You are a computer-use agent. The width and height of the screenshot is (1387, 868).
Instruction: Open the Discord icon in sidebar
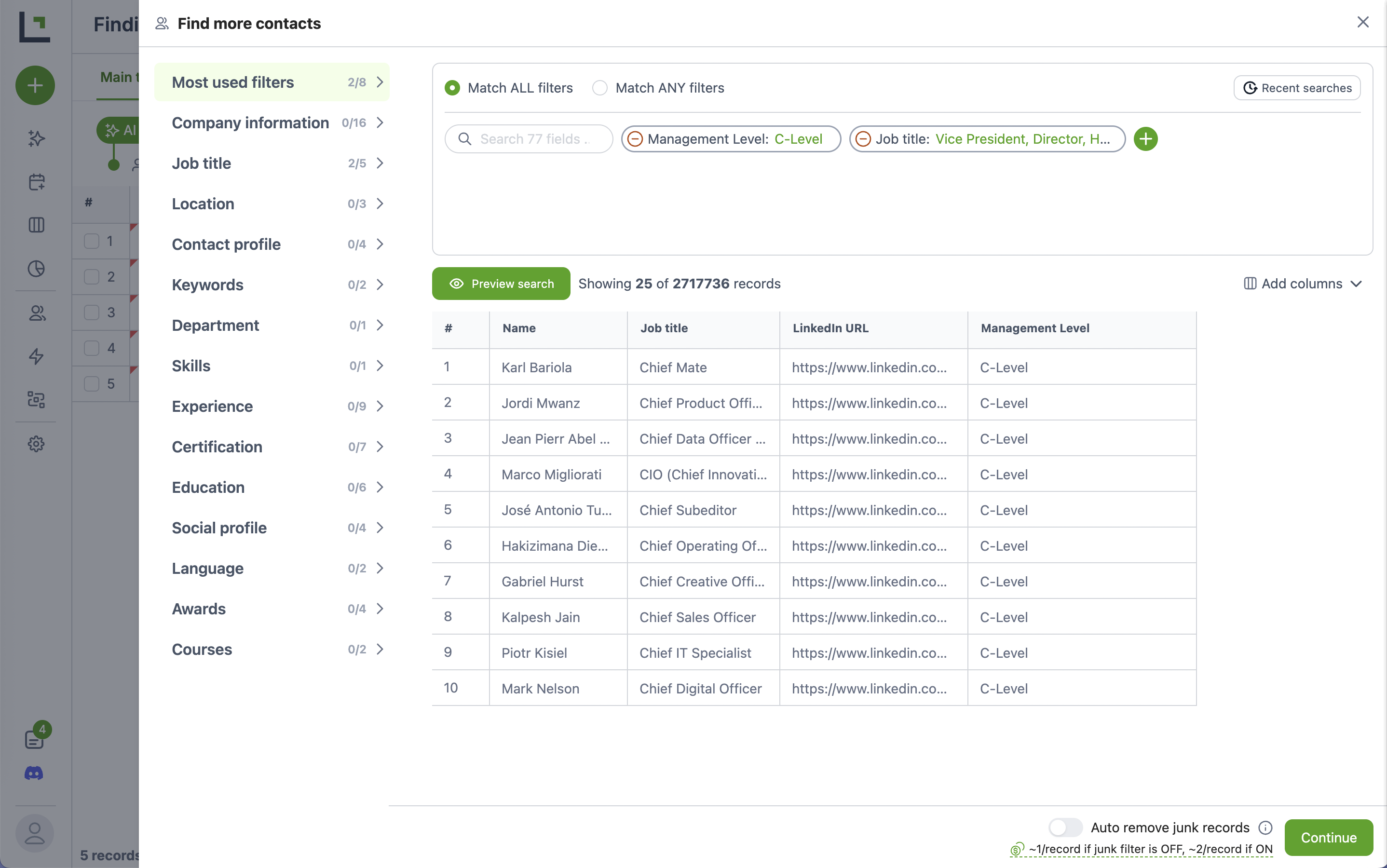(x=34, y=773)
